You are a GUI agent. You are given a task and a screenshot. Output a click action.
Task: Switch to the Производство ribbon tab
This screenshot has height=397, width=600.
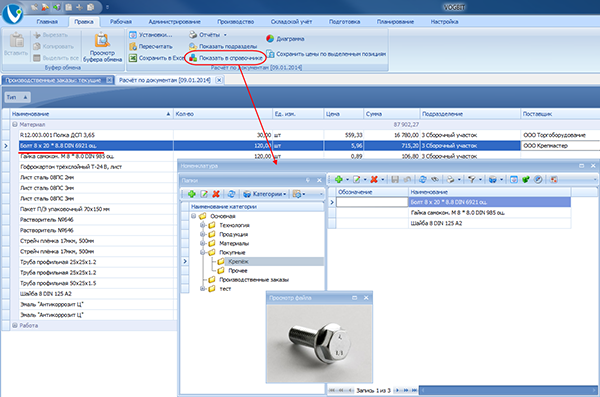[x=235, y=22]
